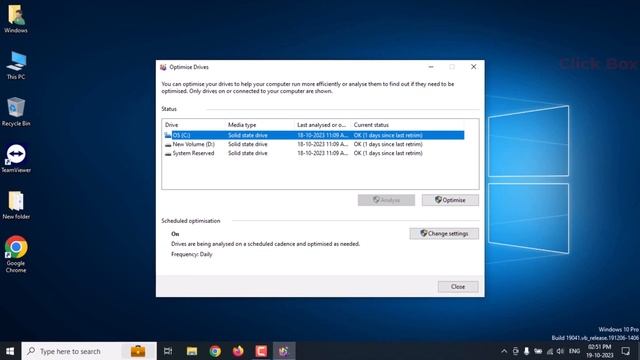
Task: Click the Media type column header
Action: (x=260, y=125)
